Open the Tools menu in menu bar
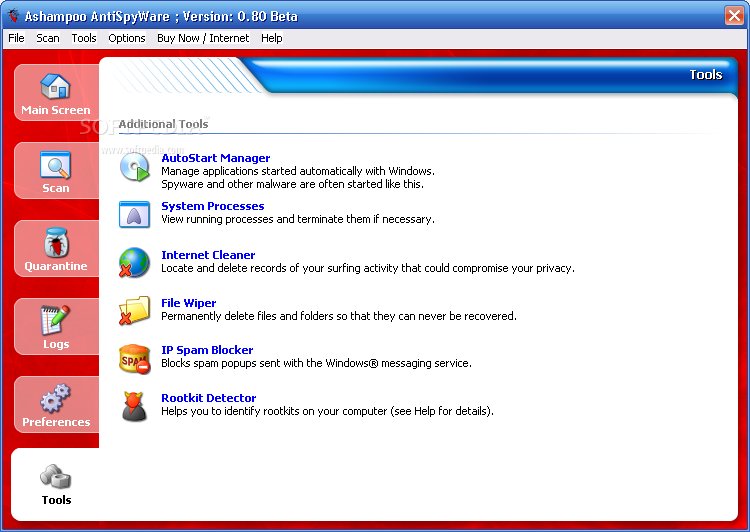 click(84, 38)
